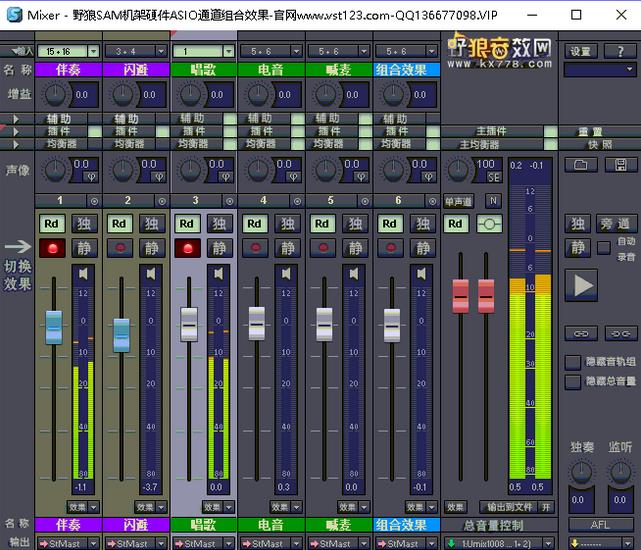This screenshot has width=641, height=550.
Task: Click the link chain icon
Action: click(581, 334)
